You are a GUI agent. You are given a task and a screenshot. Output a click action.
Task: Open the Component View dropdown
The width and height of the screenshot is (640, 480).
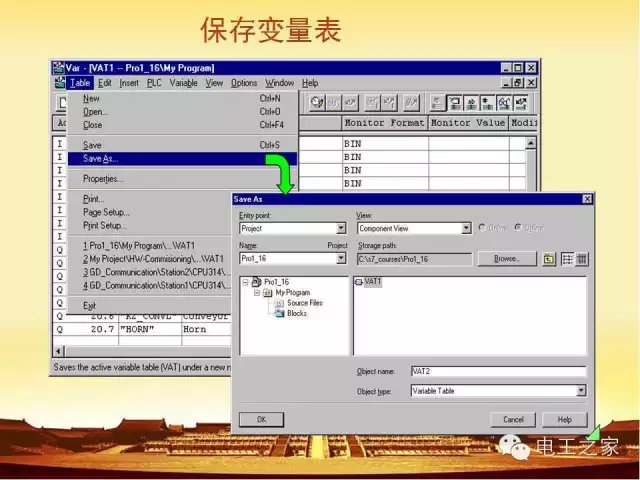point(465,228)
